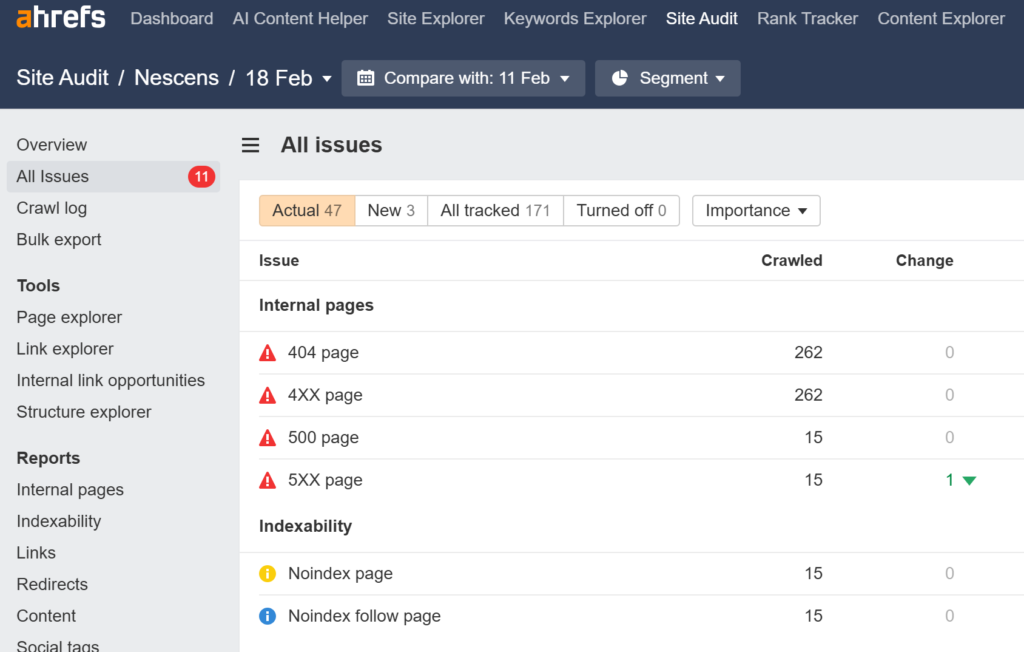Image resolution: width=1024 pixels, height=652 pixels.
Task: Click the Indexability group heading in table
Action: (305, 527)
